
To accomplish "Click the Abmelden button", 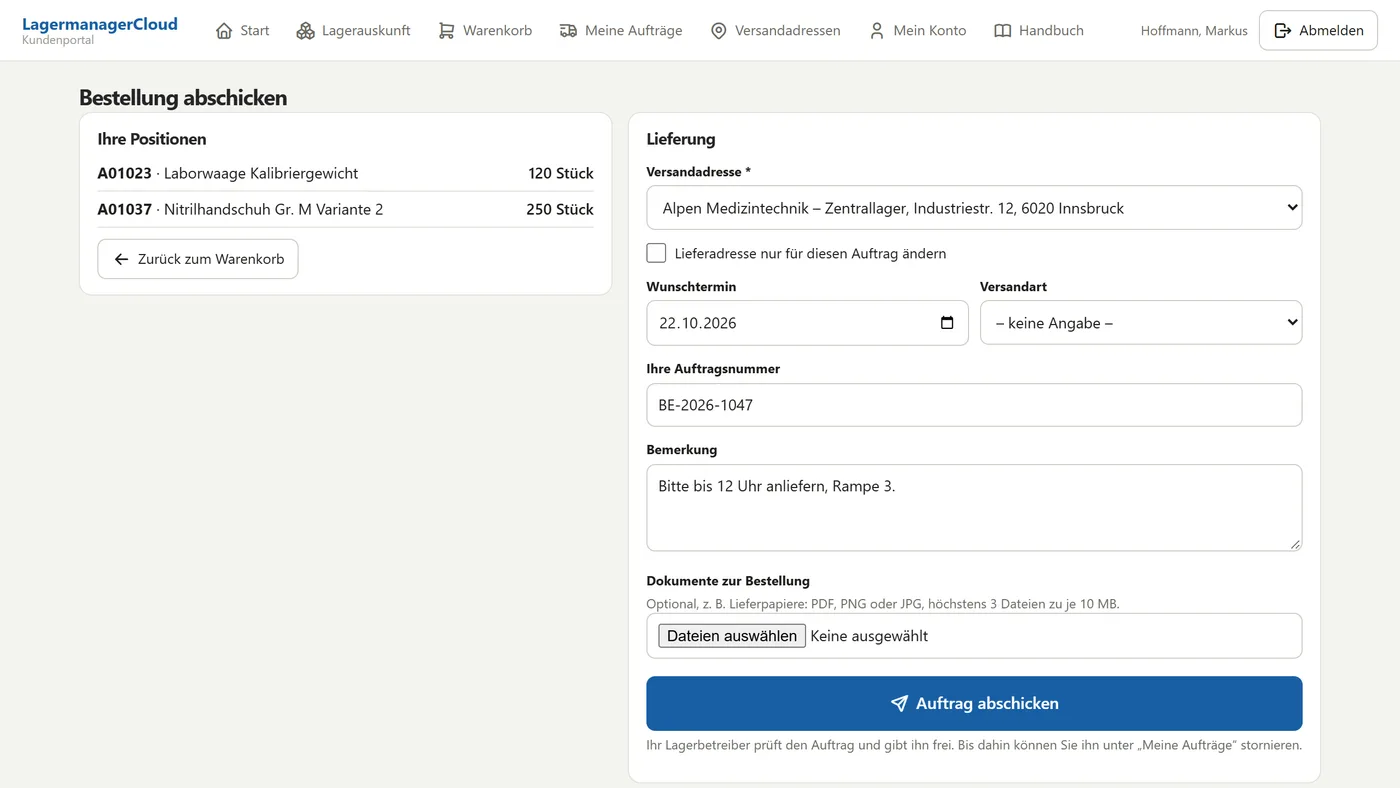I will point(1318,31).
